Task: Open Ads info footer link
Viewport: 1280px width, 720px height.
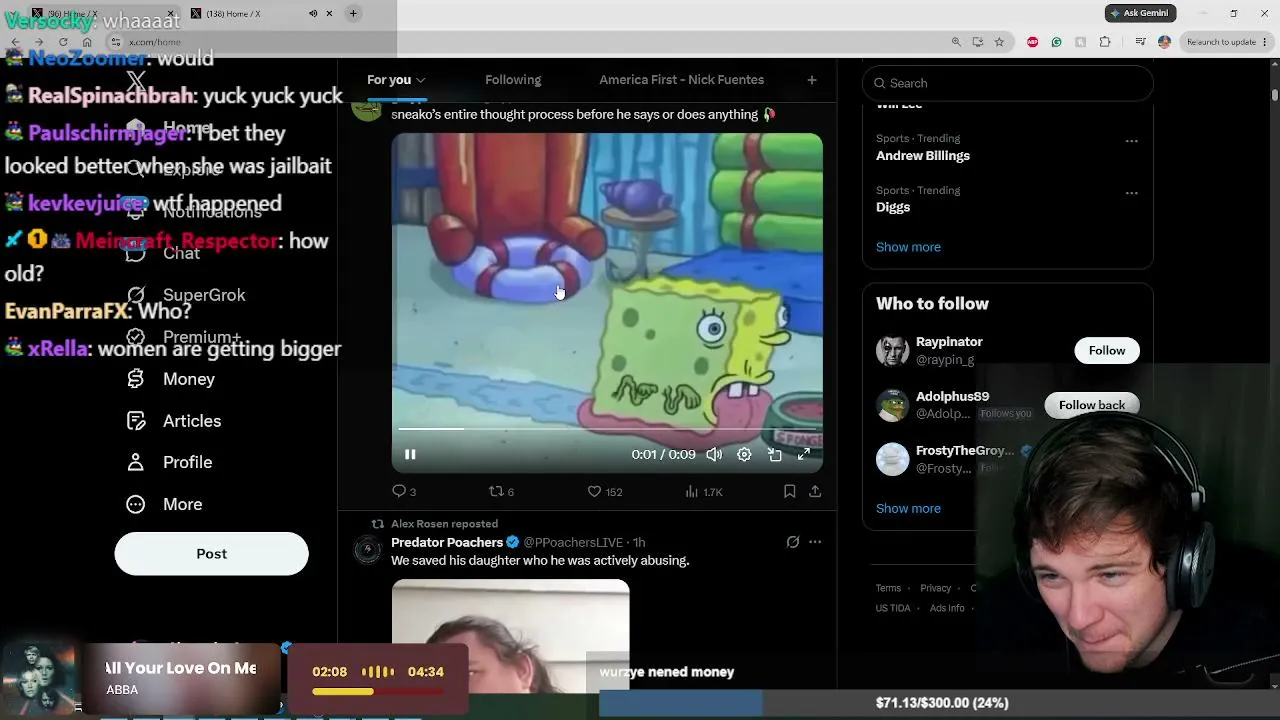Action: click(947, 608)
